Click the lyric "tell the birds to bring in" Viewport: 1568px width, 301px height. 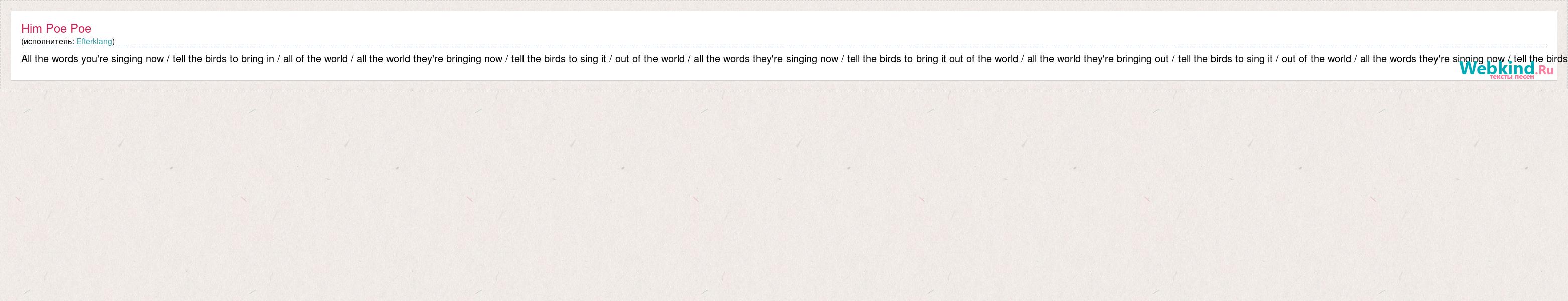click(223, 59)
